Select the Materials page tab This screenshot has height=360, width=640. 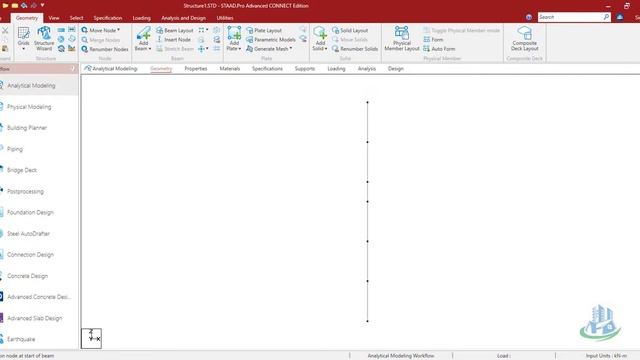pos(230,69)
